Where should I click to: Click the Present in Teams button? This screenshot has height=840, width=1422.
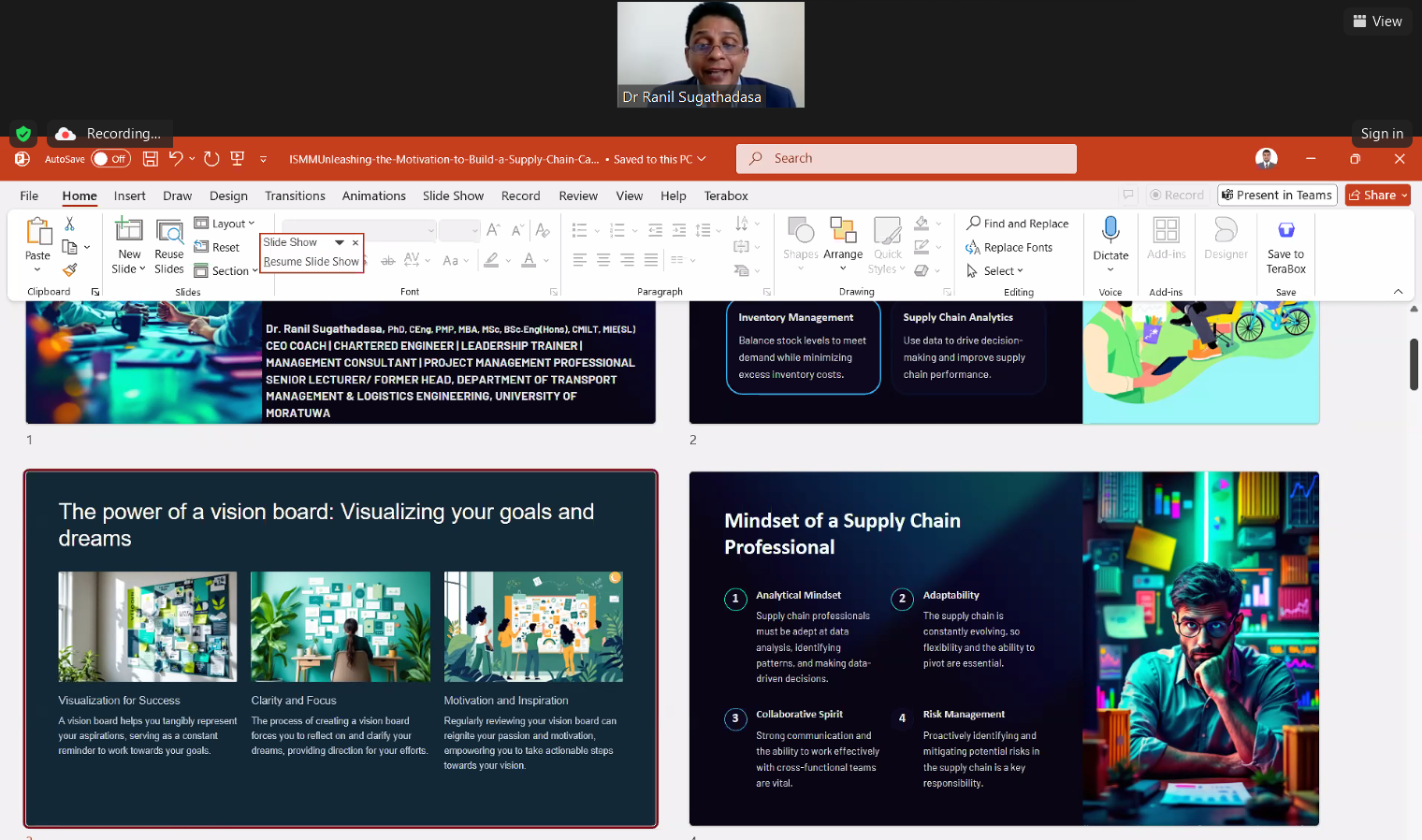(x=1277, y=196)
